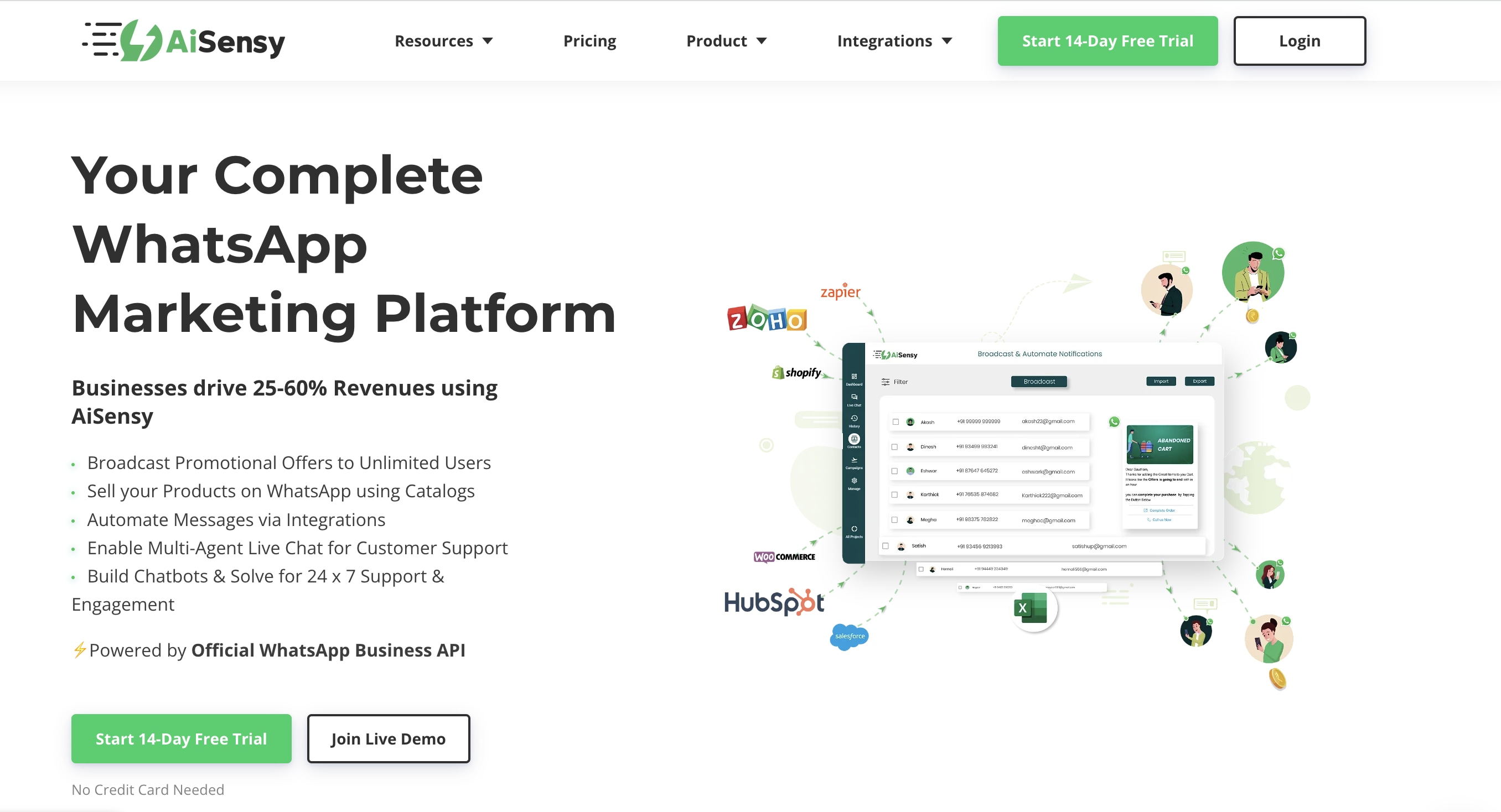Toggle the Broadcast tab filter

pyautogui.click(x=1039, y=381)
